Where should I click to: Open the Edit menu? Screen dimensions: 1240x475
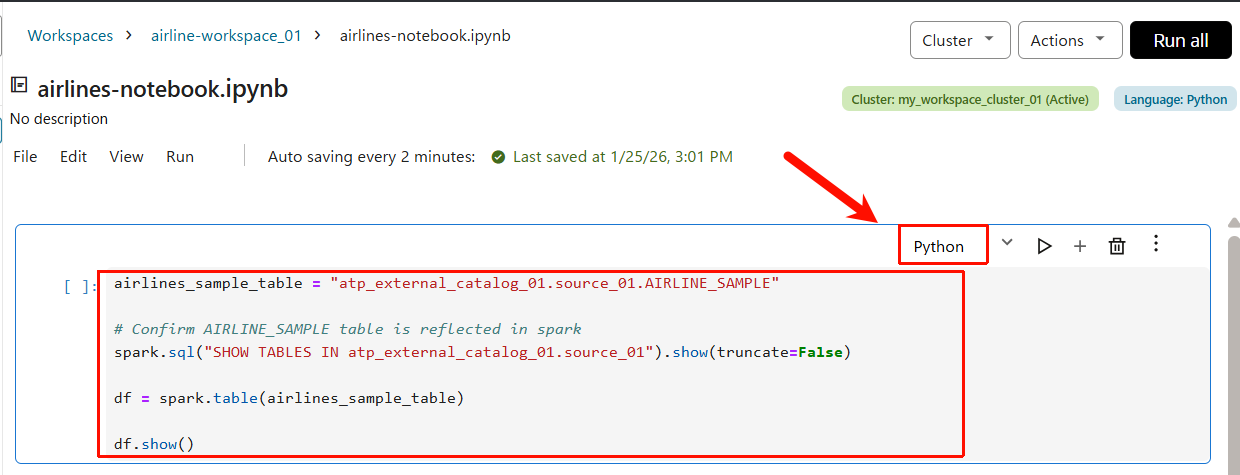[x=73, y=156]
